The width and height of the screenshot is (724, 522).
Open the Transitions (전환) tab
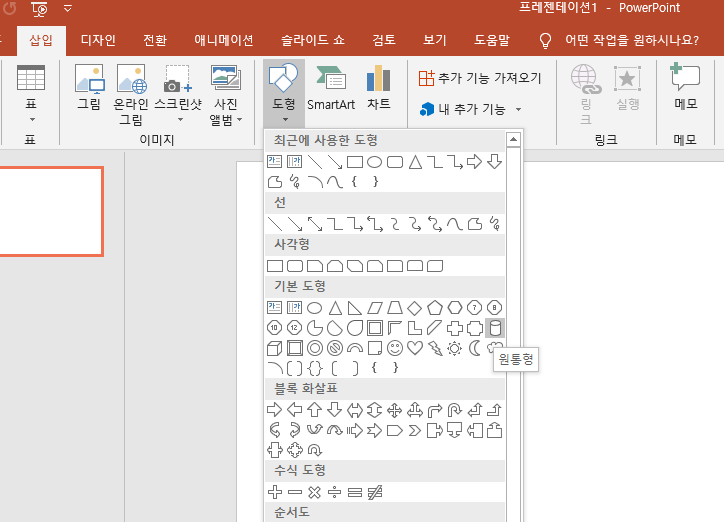pos(155,40)
